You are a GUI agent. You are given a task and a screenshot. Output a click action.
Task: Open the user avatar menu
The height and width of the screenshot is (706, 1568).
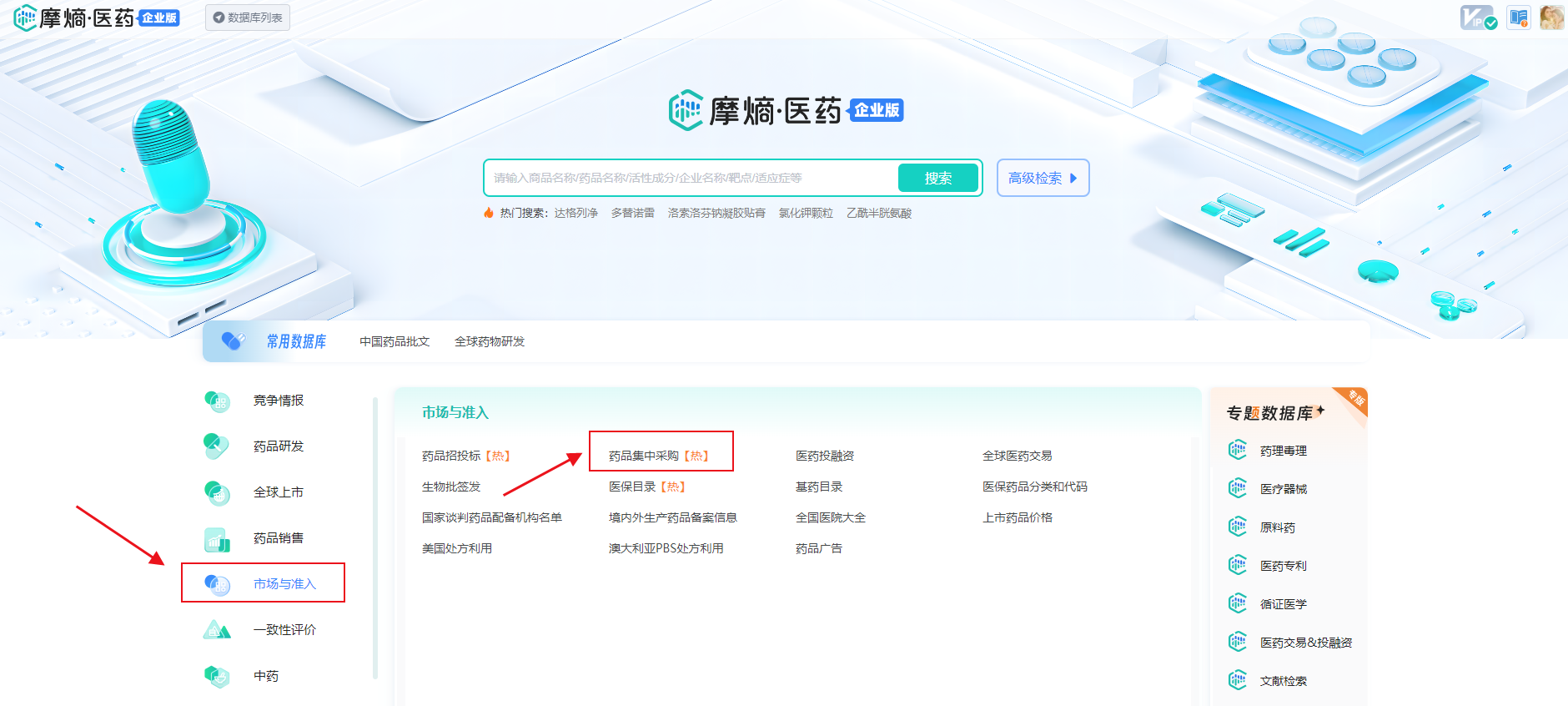tap(1551, 17)
